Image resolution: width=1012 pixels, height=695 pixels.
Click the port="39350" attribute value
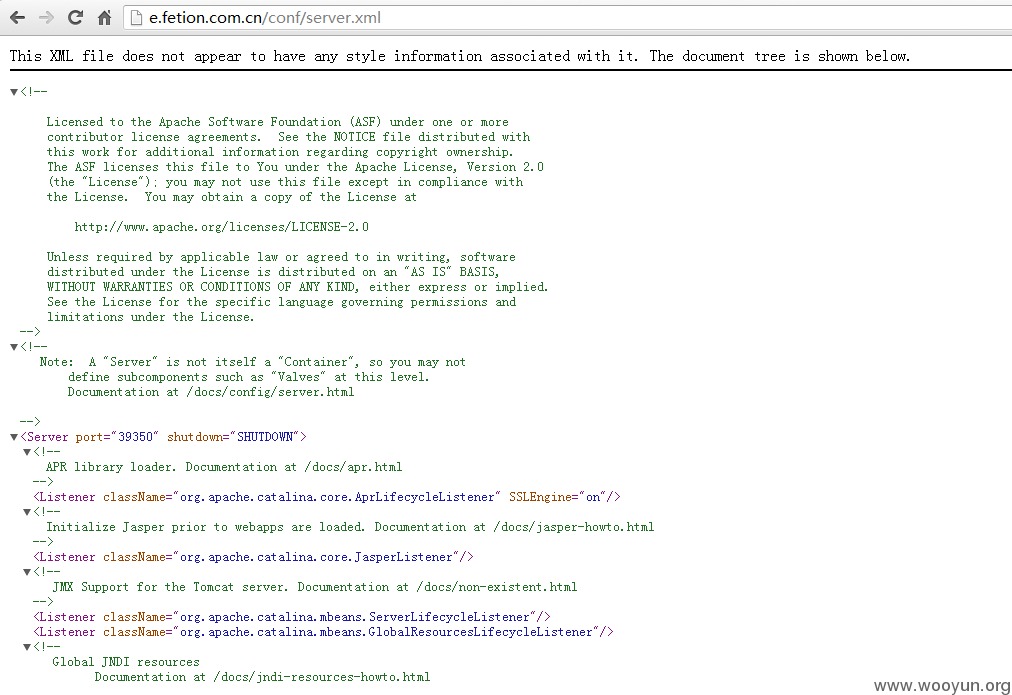(117, 437)
